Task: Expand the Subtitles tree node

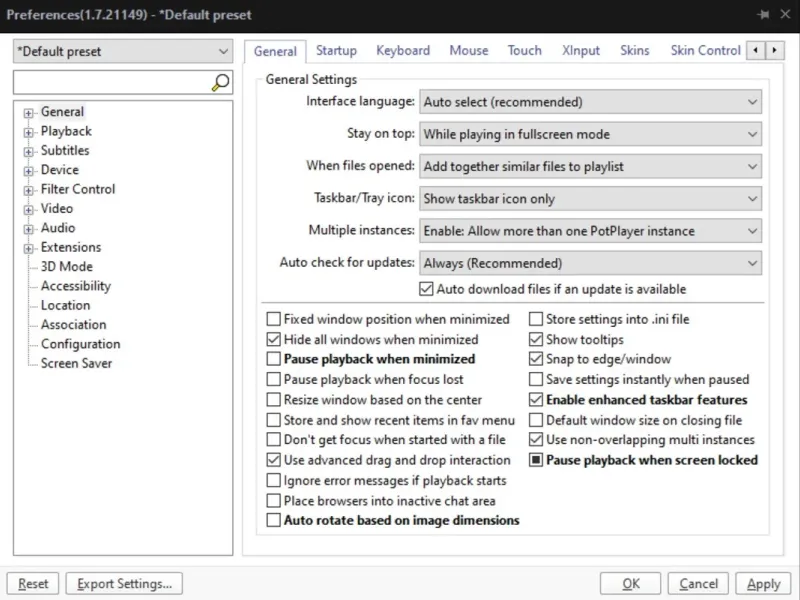Action: point(29,151)
